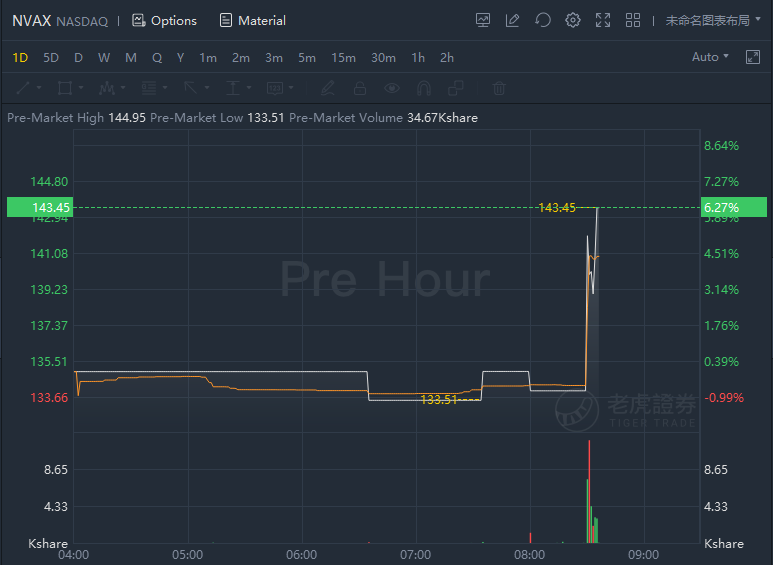Delete drawings with the trash icon
The height and width of the screenshot is (565, 773).
pyautogui.click(x=499, y=88)
